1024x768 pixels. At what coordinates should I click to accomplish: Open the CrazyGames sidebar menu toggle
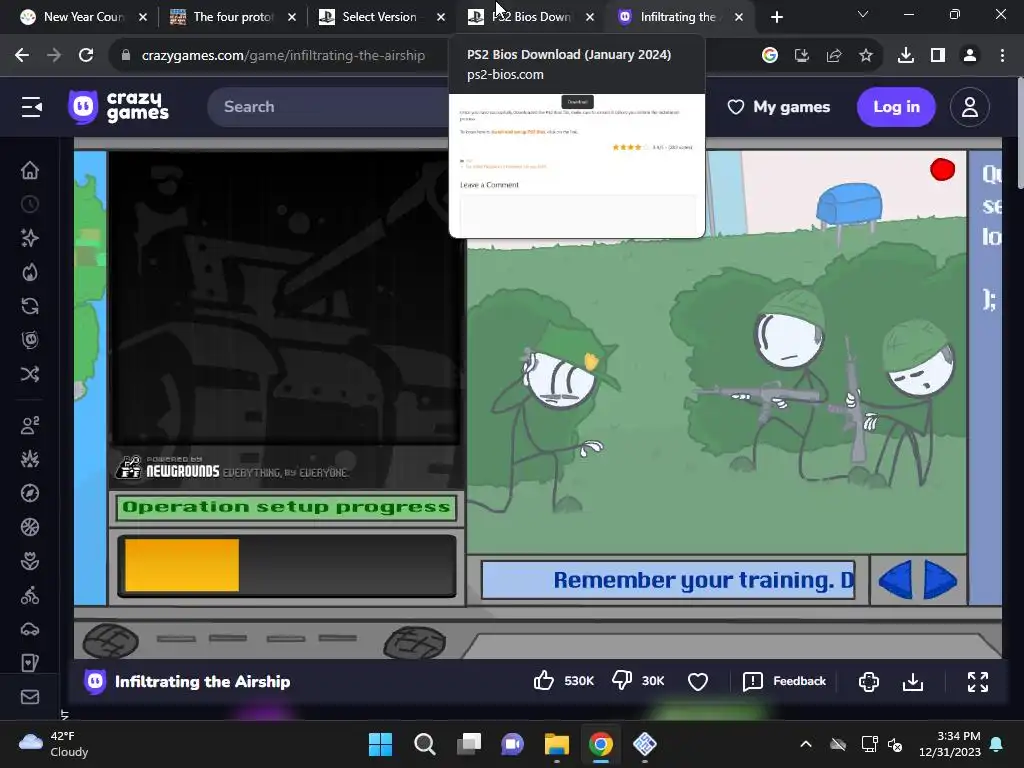31,106
